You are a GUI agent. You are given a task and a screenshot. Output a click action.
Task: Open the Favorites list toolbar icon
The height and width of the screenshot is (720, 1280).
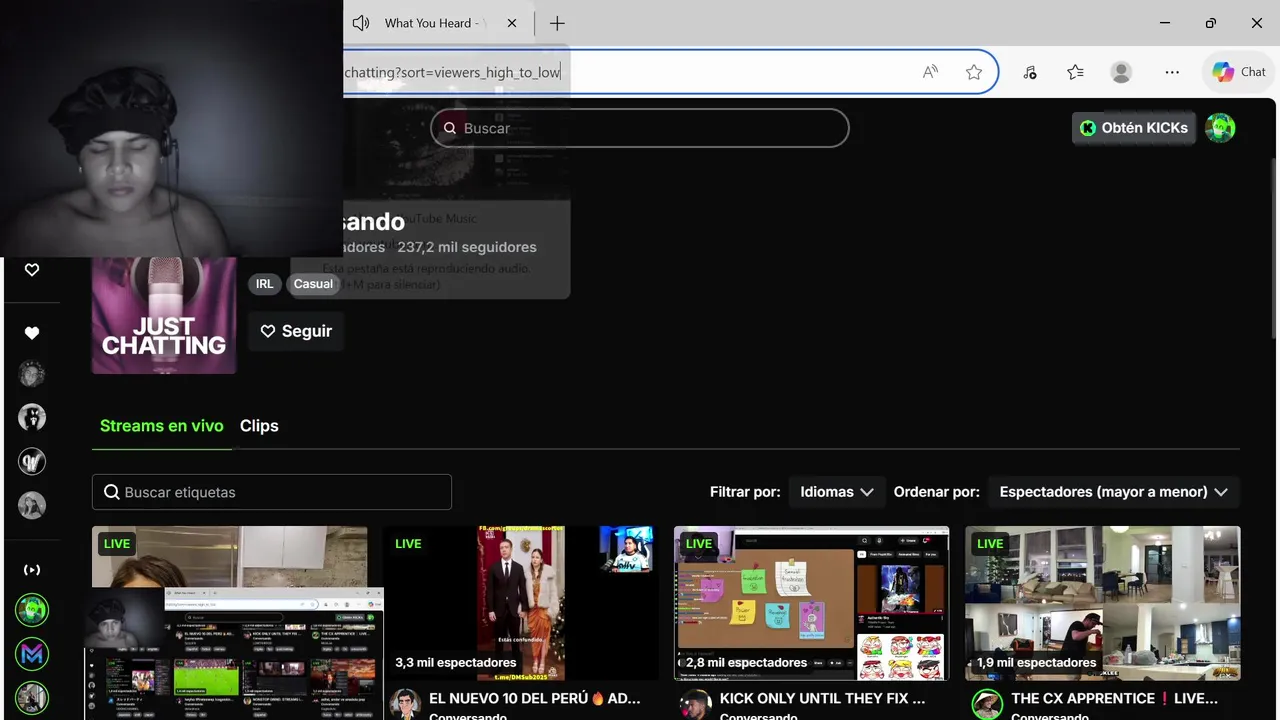pyautogui.click(x=1075, y=72)
